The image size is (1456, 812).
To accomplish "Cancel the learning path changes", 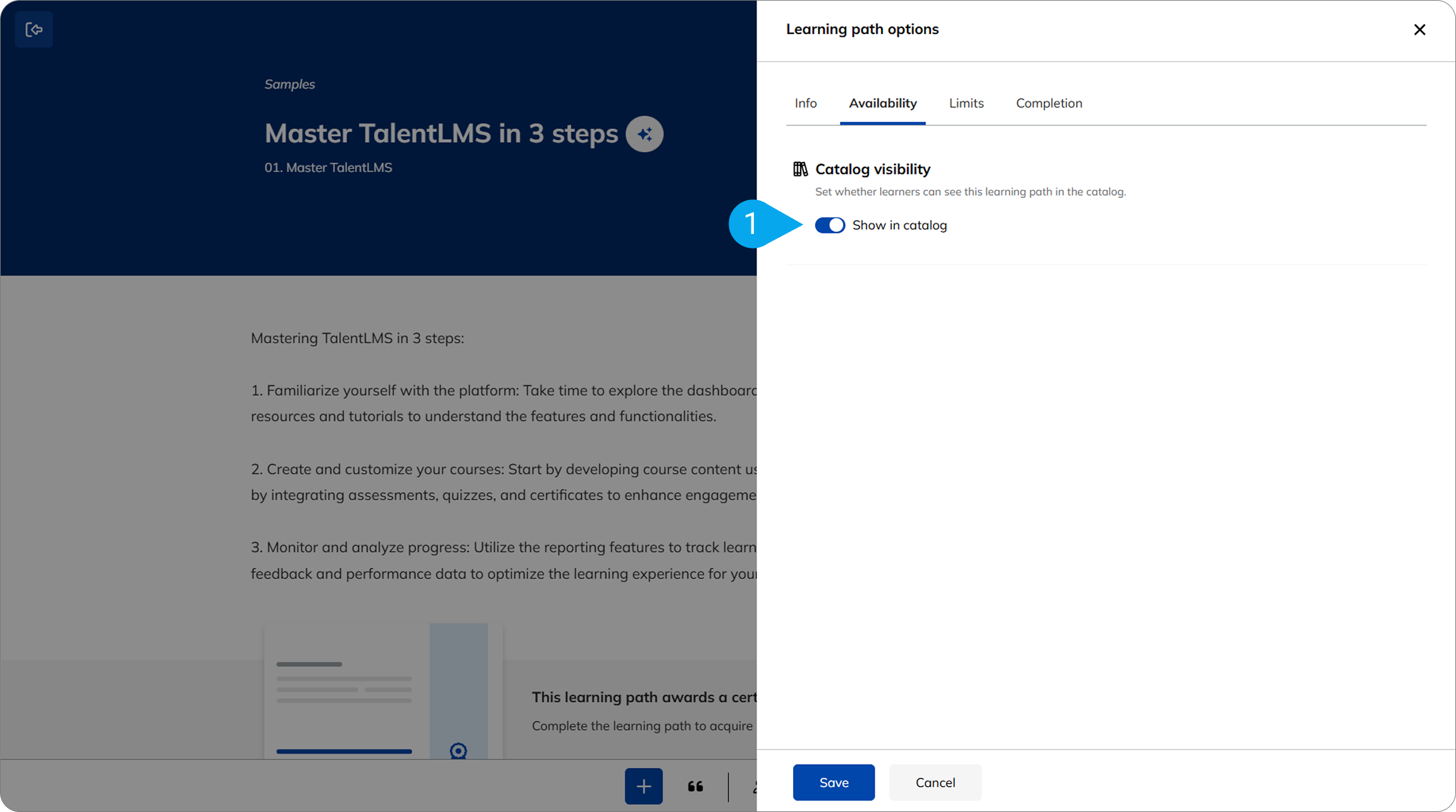I will coord(935,782).
